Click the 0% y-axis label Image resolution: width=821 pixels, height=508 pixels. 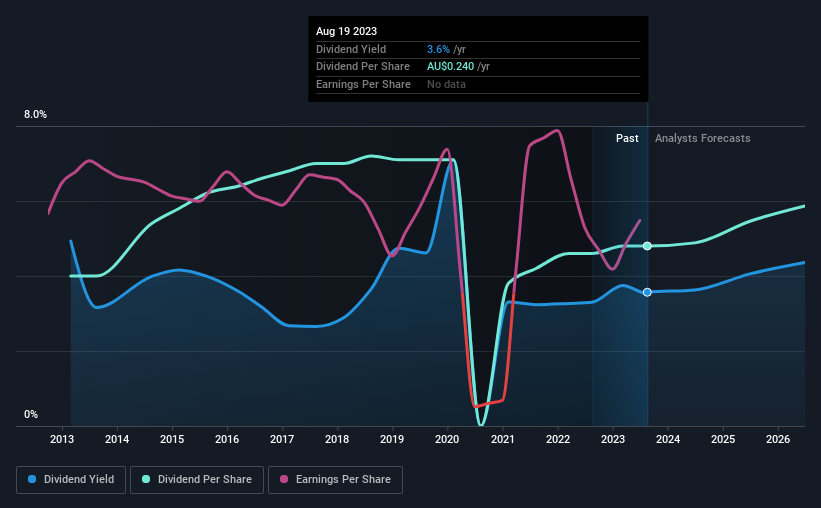click(x=31, y=414)
